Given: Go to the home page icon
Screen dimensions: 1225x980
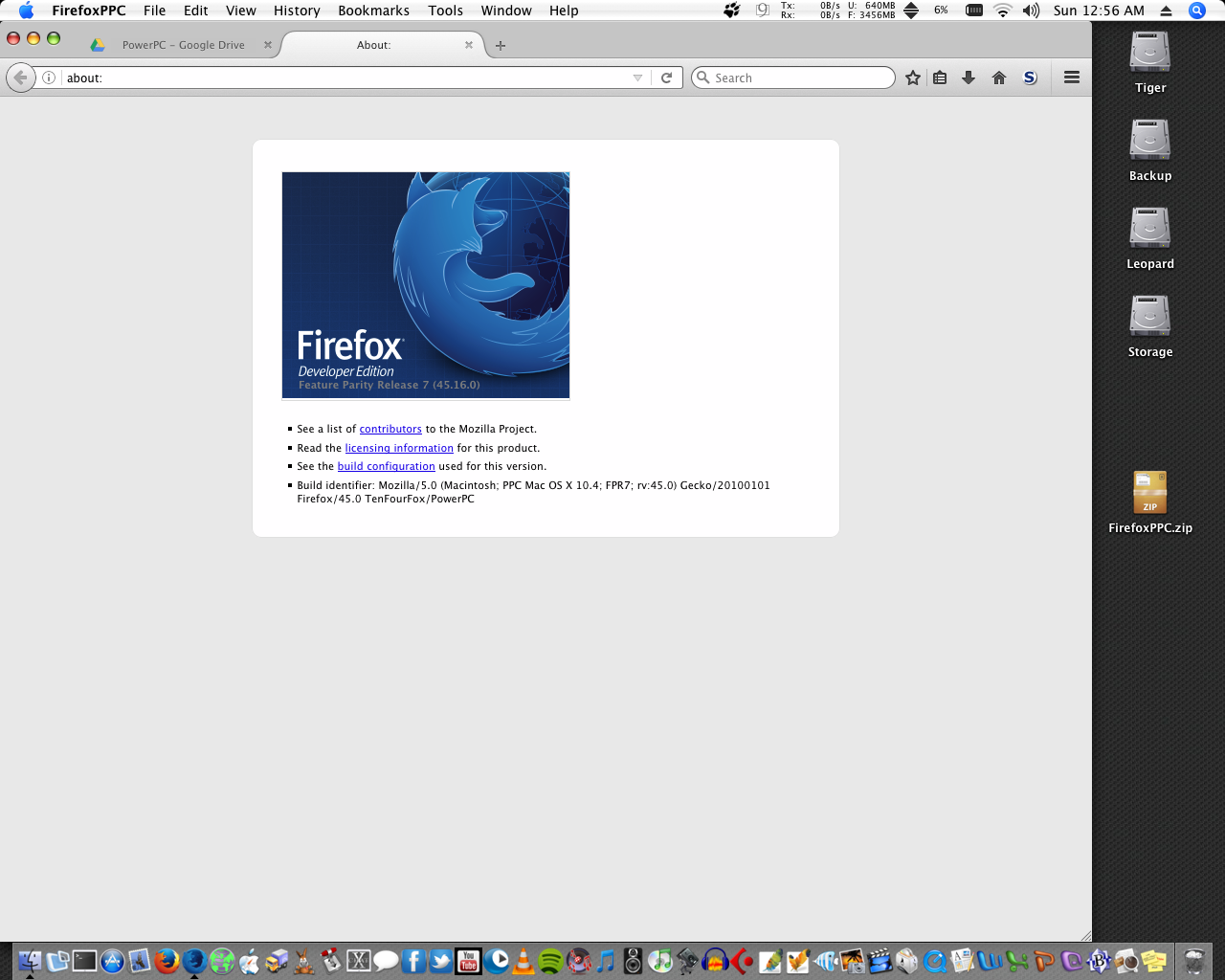Looking at the screenshot, I should [x=999, y=78].
